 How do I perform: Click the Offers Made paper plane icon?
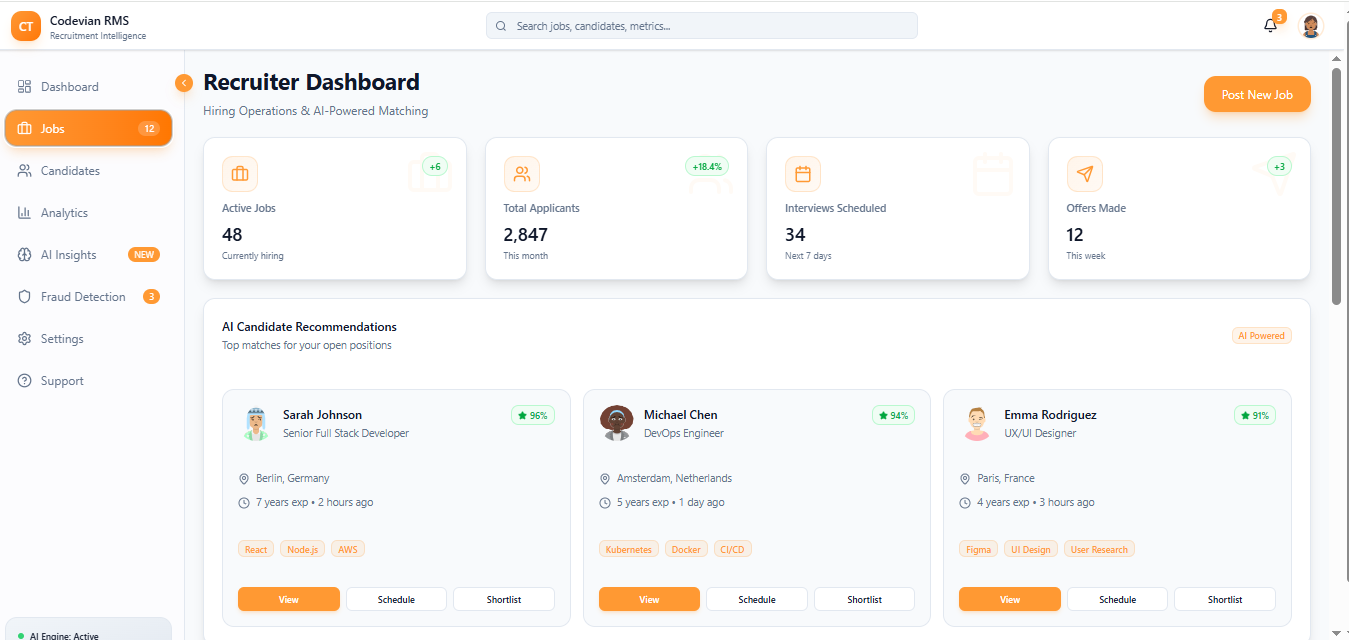pos(1084,174)
